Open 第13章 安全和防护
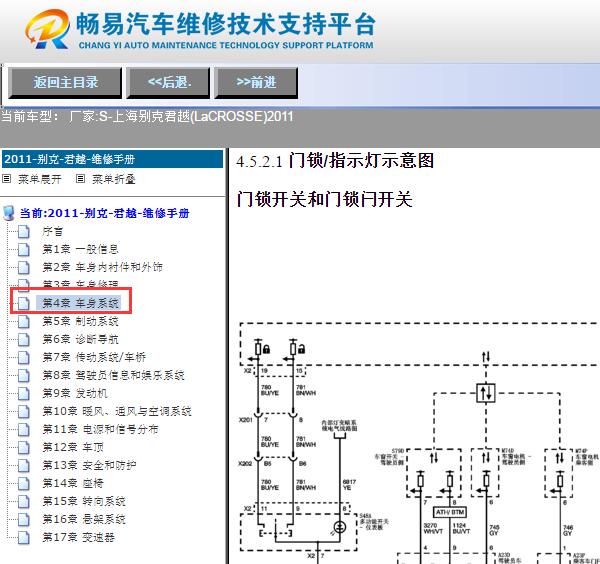600x564 pixels. [89, 465]
